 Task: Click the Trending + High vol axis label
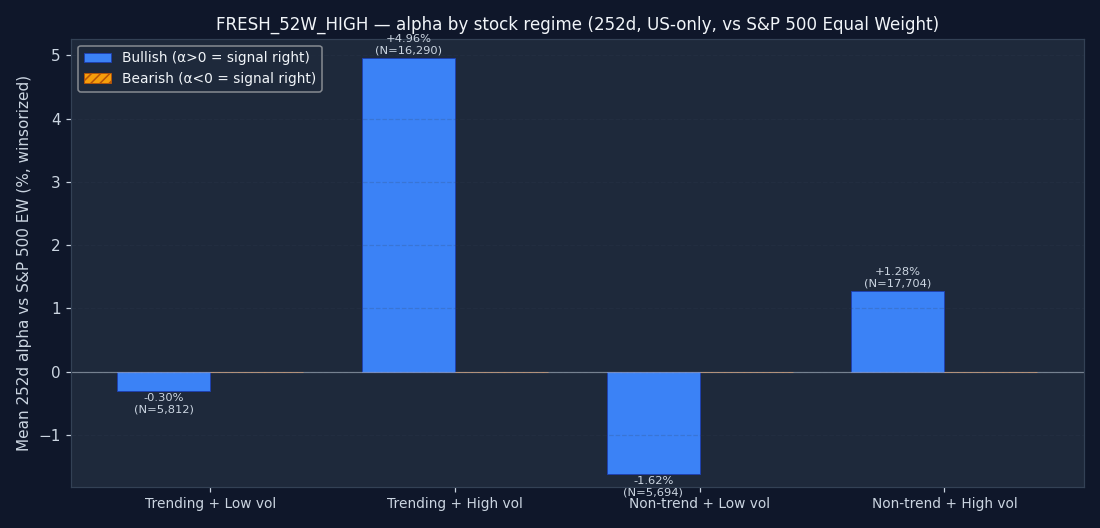point(455,504)
